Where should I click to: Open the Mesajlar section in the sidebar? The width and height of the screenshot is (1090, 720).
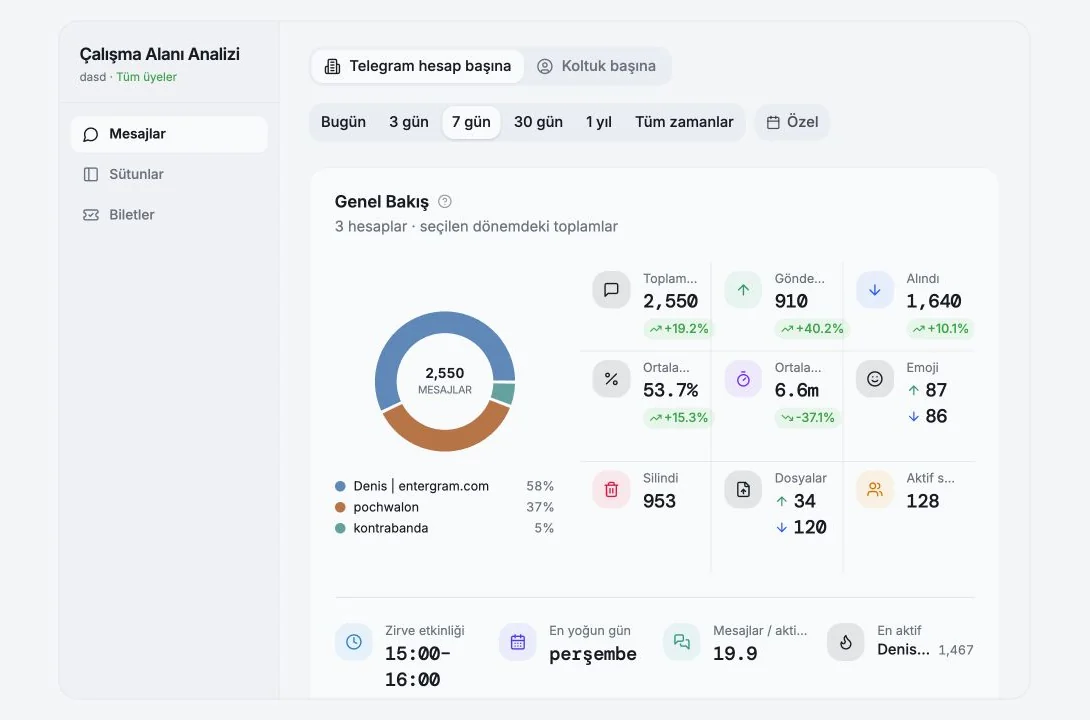tap(169, 134)
